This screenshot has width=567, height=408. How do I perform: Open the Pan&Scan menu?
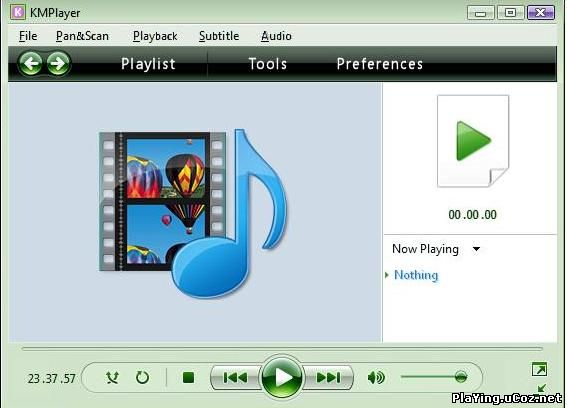point(82,36)
